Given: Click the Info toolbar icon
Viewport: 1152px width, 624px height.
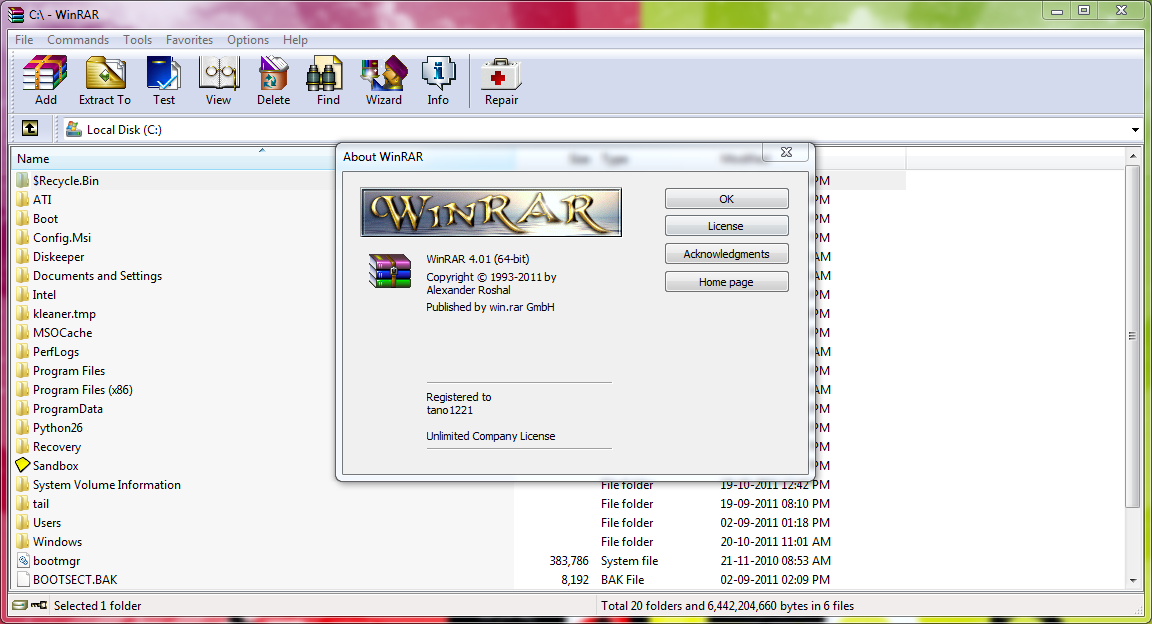Looking at the screenshot, I should coord(439,73).
